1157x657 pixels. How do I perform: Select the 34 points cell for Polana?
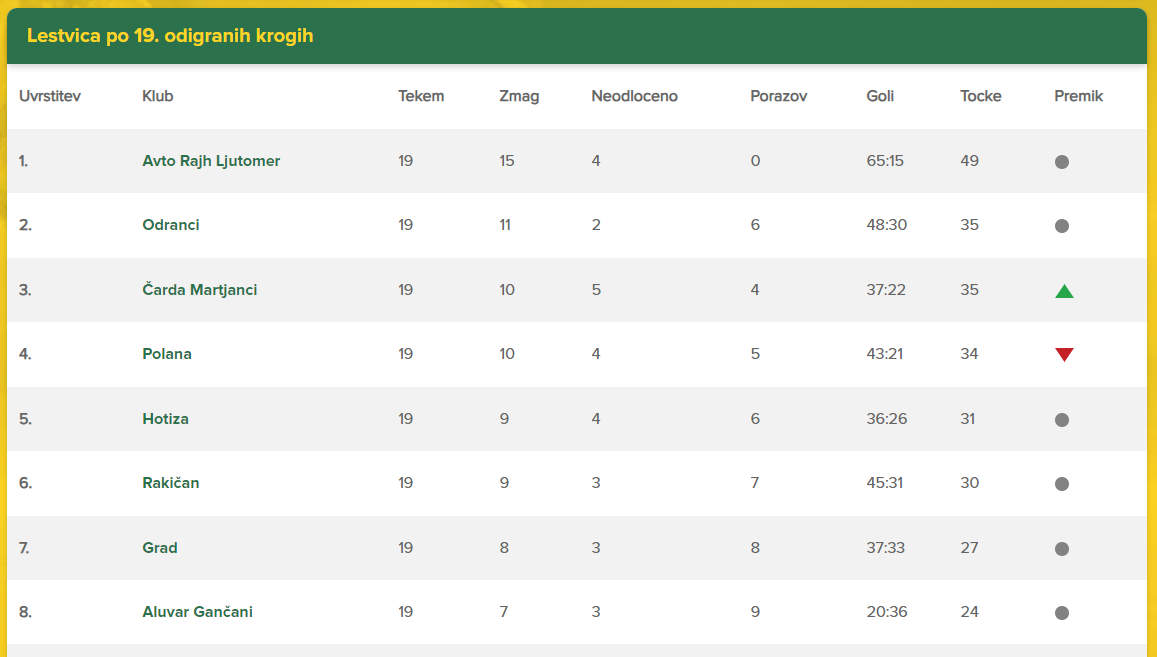pyautogui.click(x=969, y=354)
